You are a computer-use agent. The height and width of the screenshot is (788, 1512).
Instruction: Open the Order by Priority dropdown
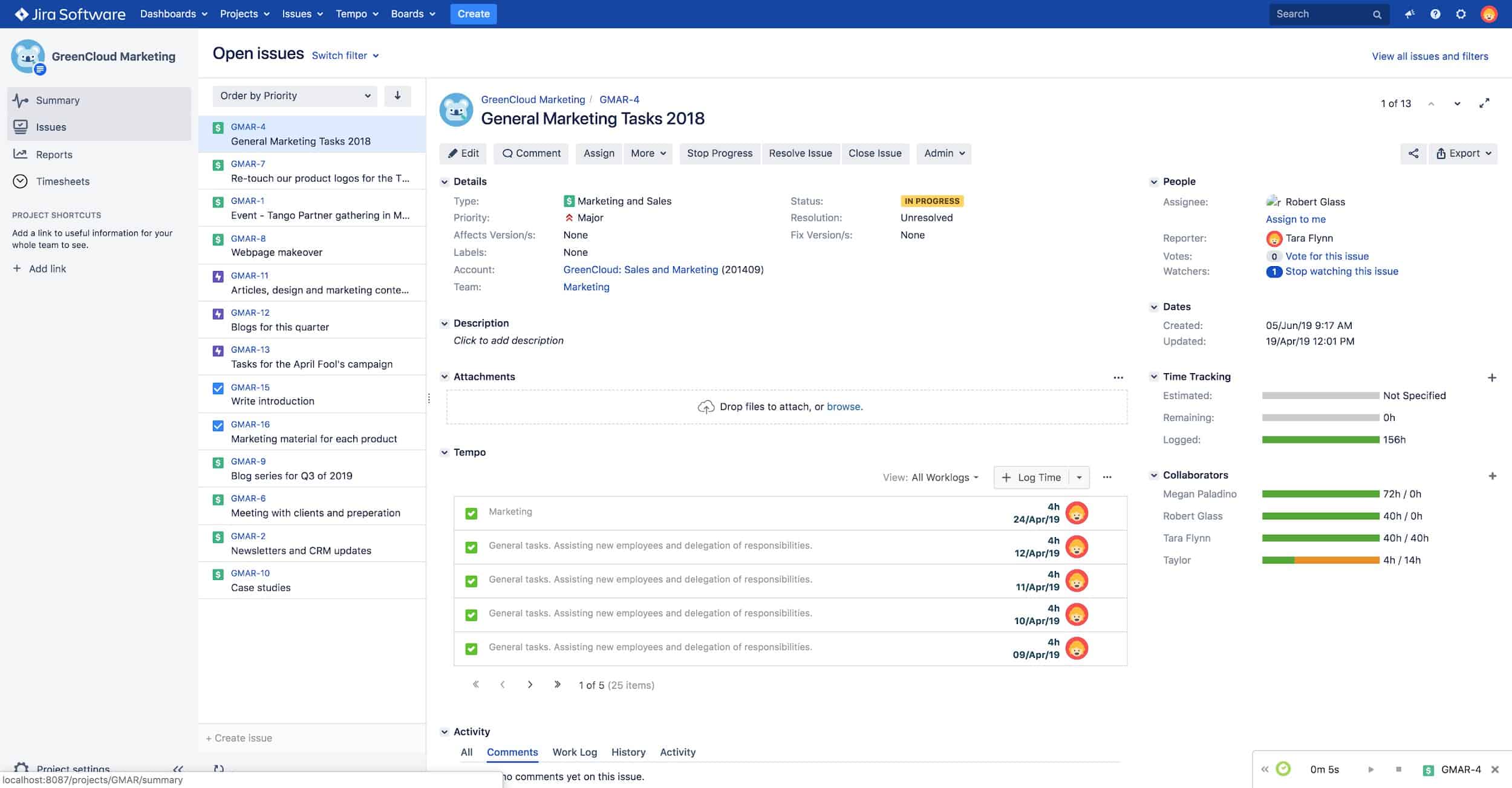tap(295, 96)
